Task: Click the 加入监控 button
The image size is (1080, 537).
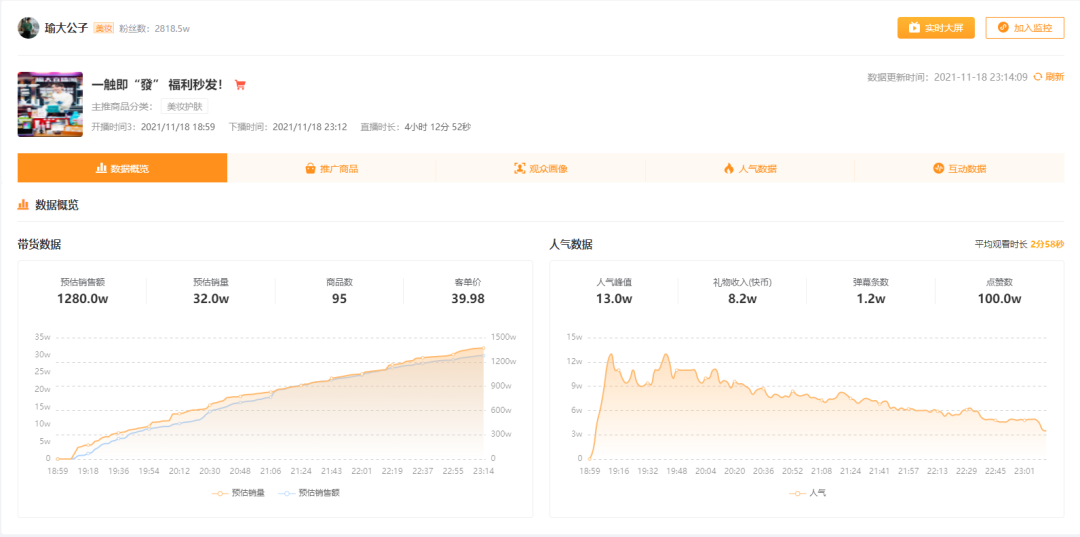Action: tap(1025, 28)
